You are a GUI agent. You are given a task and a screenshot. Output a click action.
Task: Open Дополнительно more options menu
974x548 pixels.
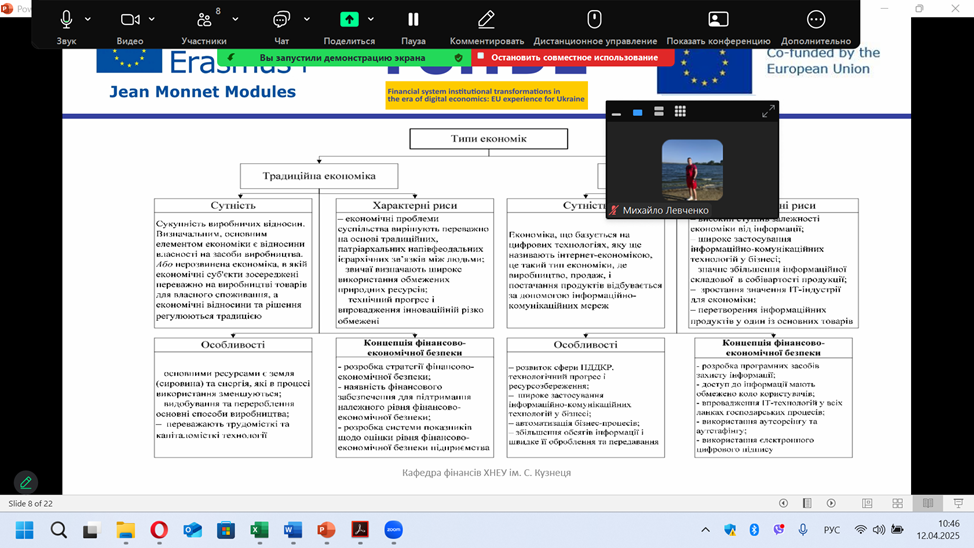(816, 26)
